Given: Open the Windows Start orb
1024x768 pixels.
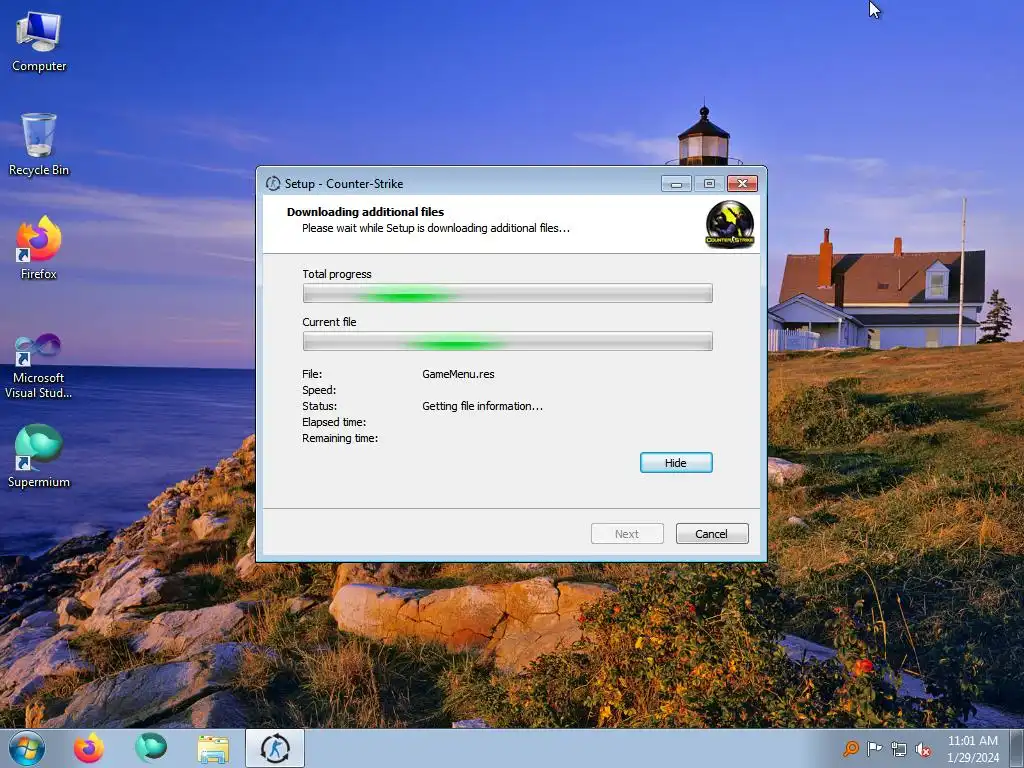Looking at the screenshot, I should [x=27, y=748].
